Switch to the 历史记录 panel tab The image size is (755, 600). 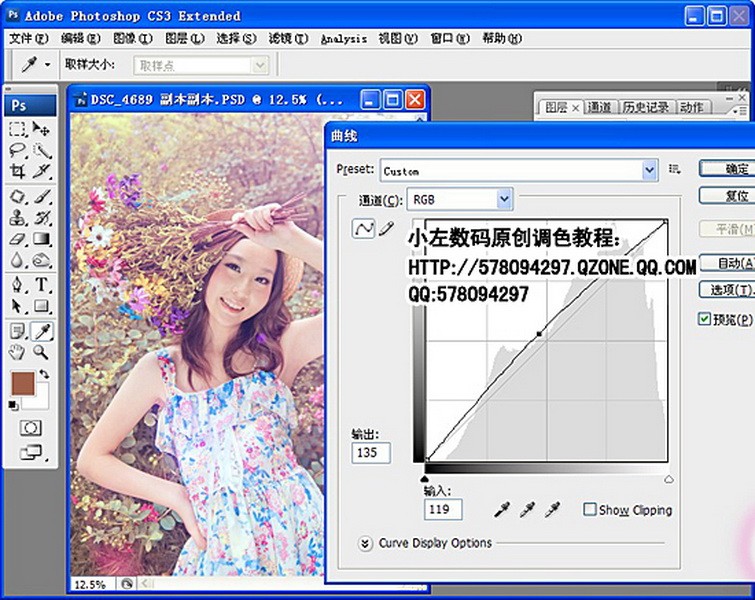coord(645,107)
